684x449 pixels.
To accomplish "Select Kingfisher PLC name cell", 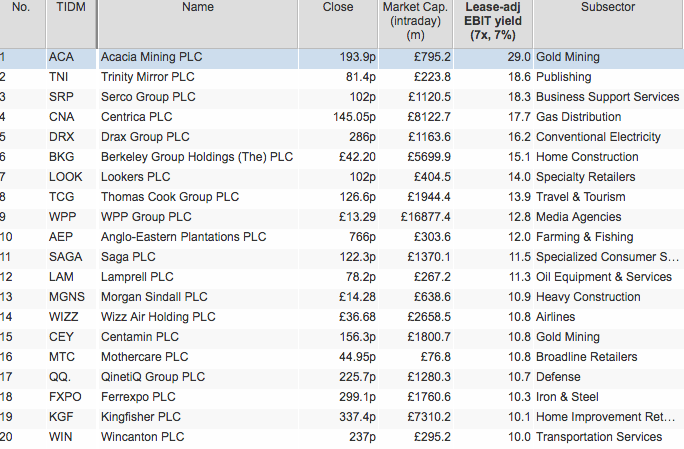I will click(140, 418).
